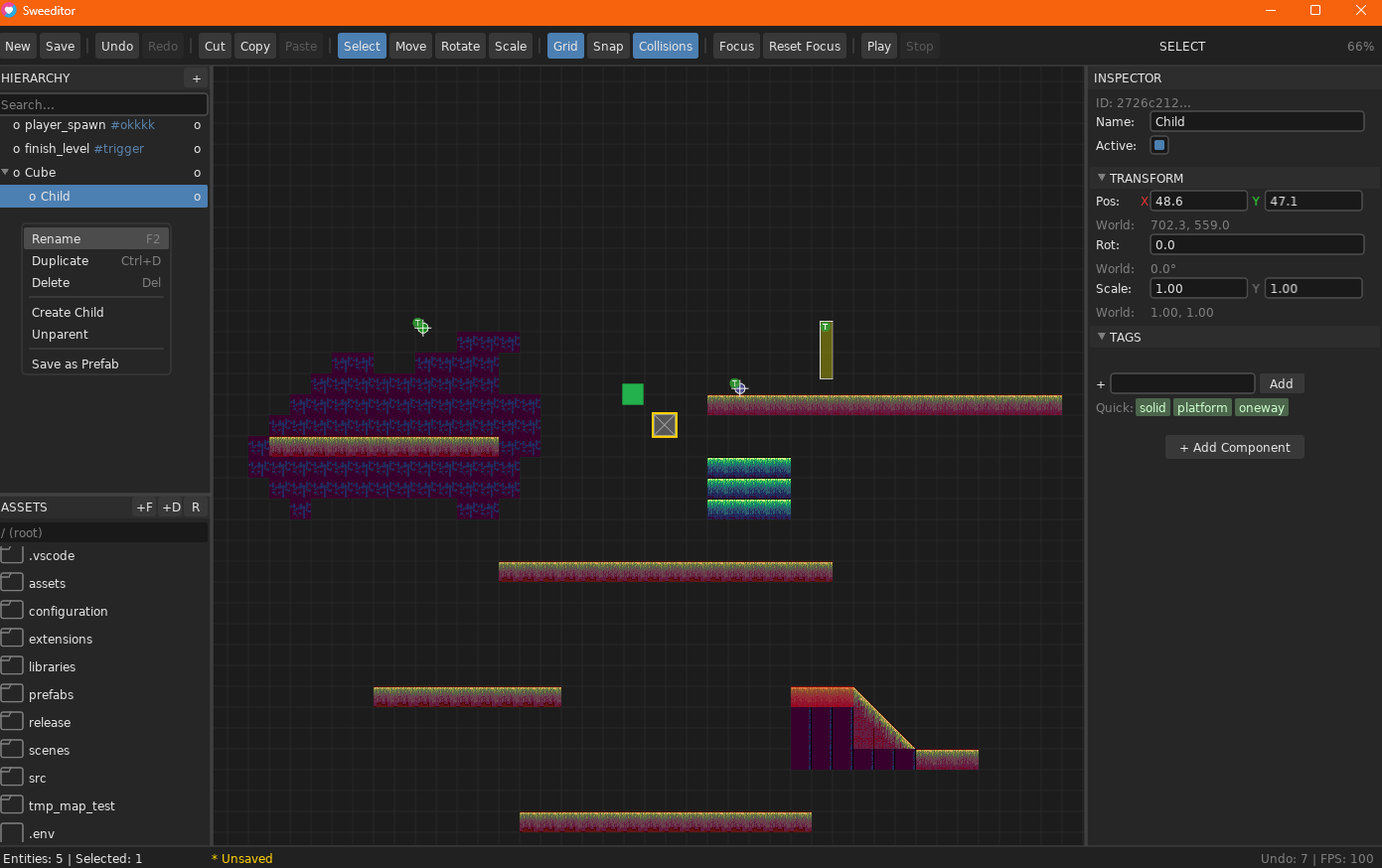
Task: Click the Add tag button
Action: tap(1282, 384)
